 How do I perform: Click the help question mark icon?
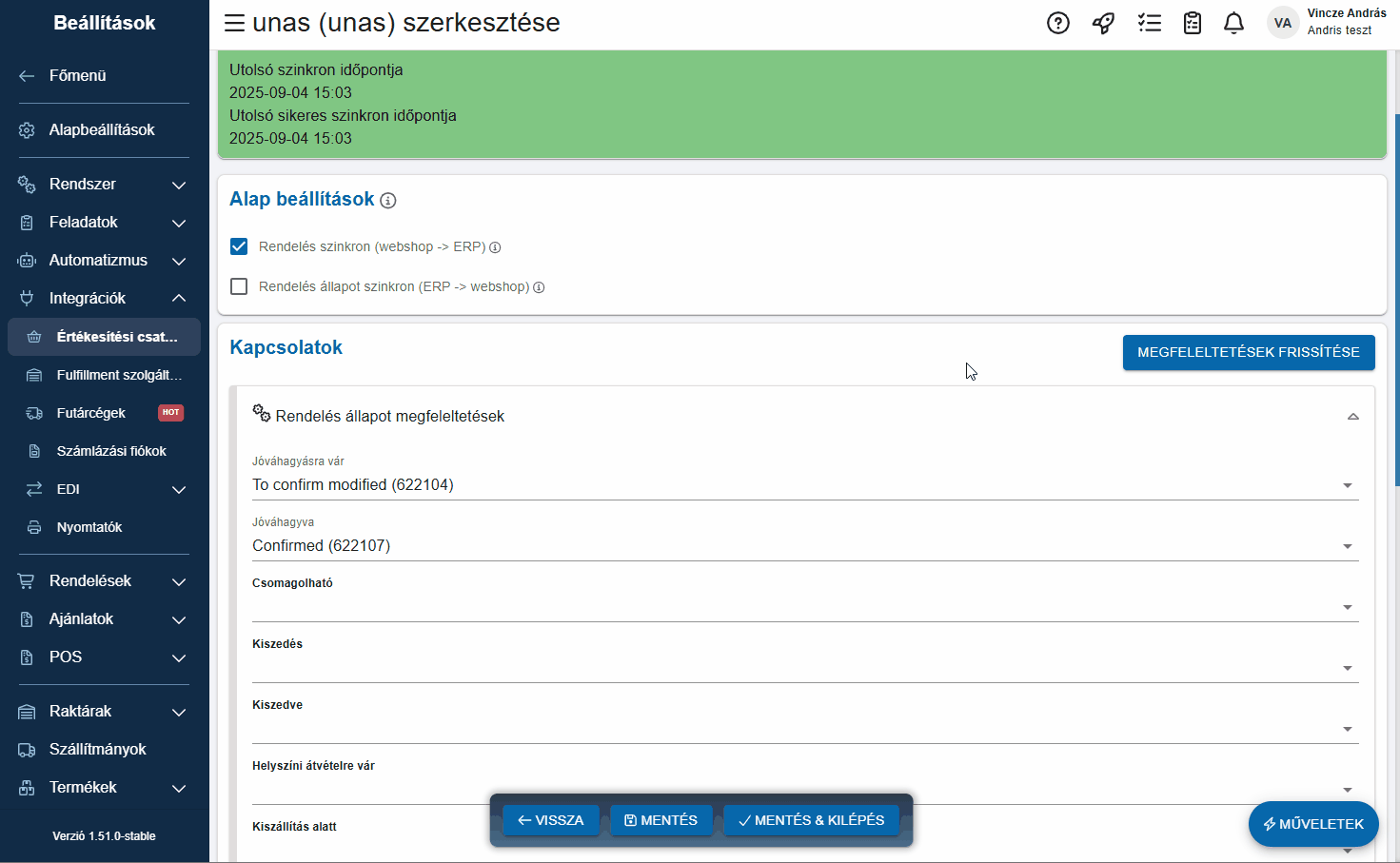tap(1057, 23)
